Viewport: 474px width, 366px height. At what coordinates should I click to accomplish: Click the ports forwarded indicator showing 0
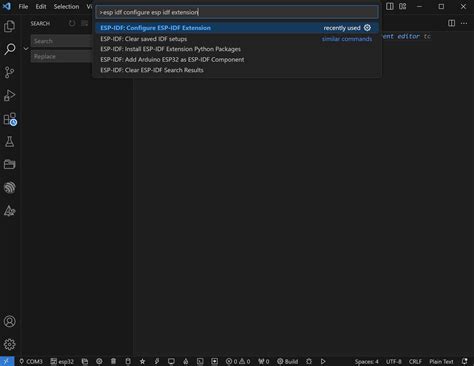pos(263,361)
